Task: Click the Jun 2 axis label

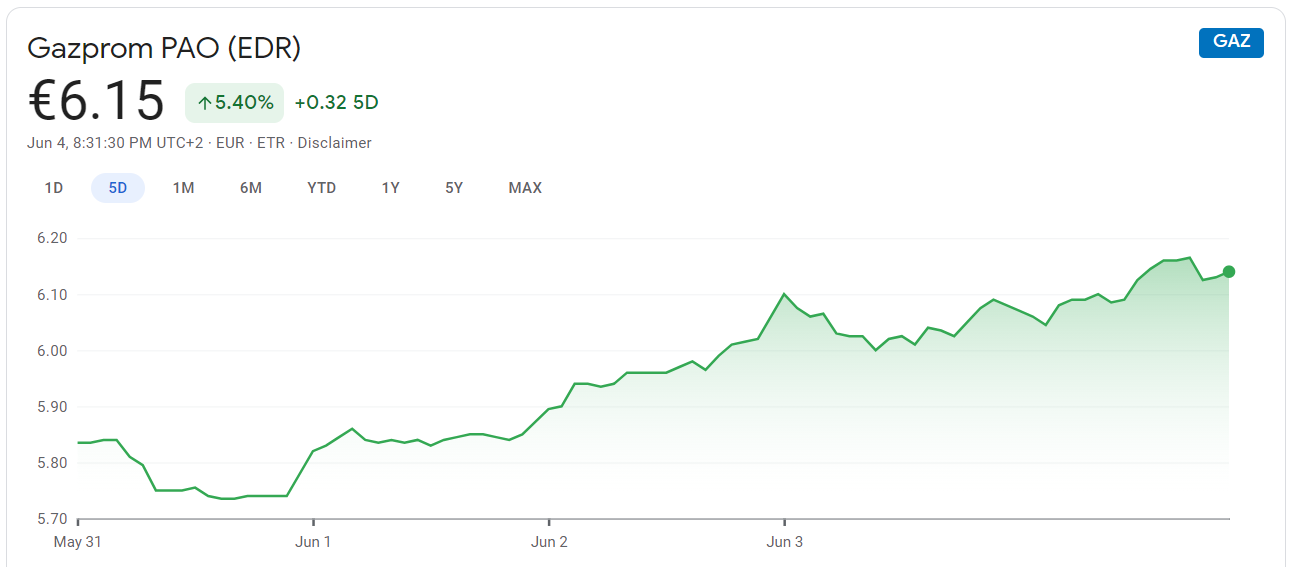Action: (x=549, y=542)
